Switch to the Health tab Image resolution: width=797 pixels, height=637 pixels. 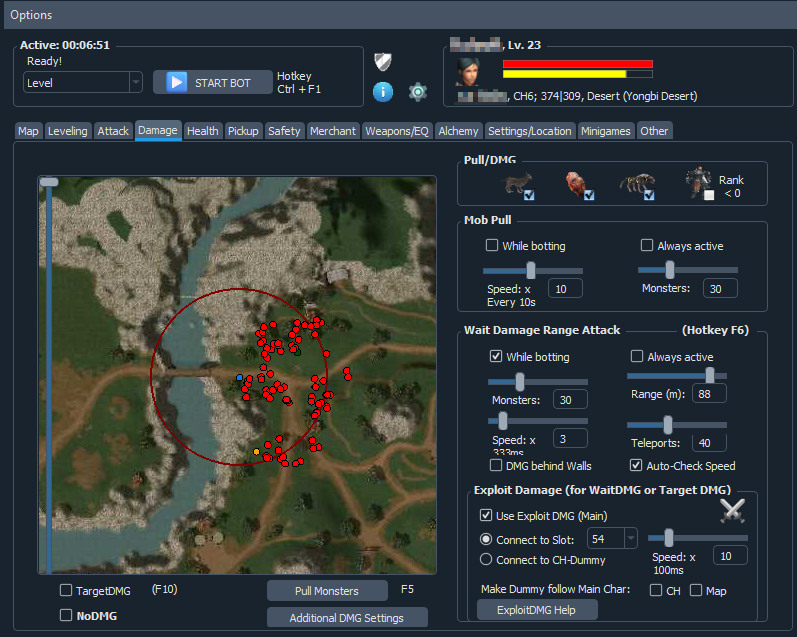click(x=202, y=131)
